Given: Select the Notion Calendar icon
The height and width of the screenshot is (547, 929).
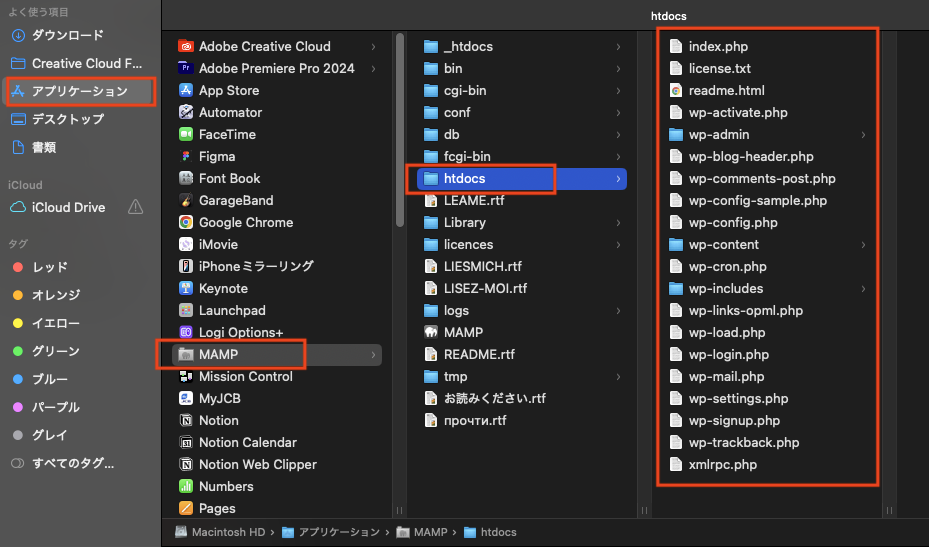Looking at the screenshot, I should point(185,442).
